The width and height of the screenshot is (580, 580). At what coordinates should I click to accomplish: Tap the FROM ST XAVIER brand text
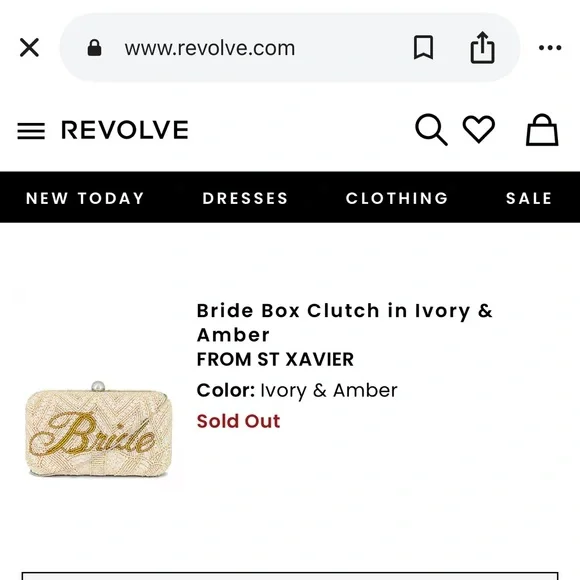(275, 360)
